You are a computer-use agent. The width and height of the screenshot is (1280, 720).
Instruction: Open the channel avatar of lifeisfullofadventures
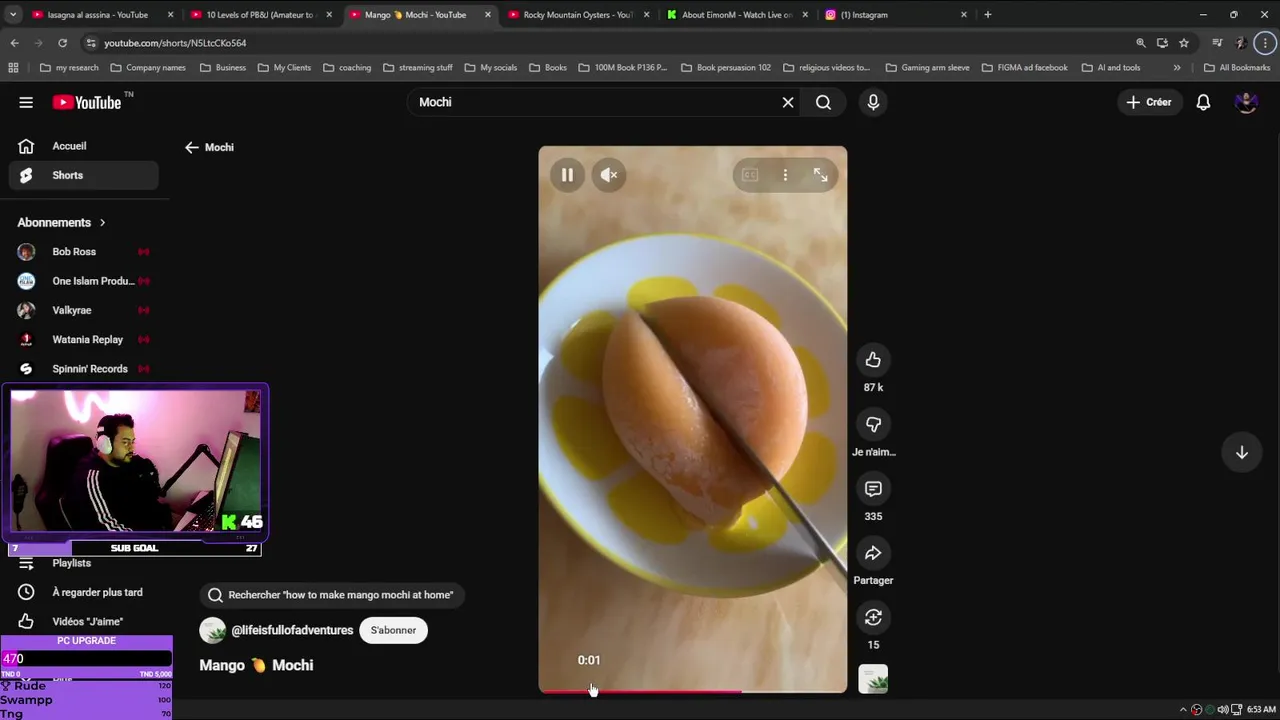(x=212, y=630)
